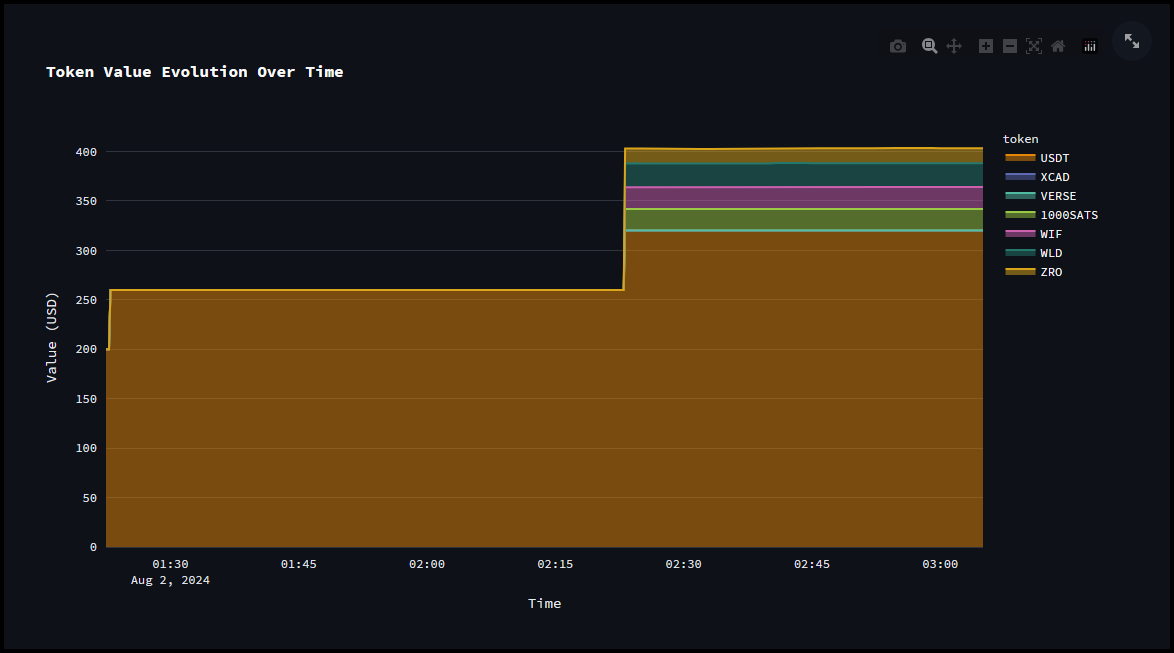Hide VERSE series via legend
The width and height of the screenshot is (1174, 653).
coord(1058,196)
